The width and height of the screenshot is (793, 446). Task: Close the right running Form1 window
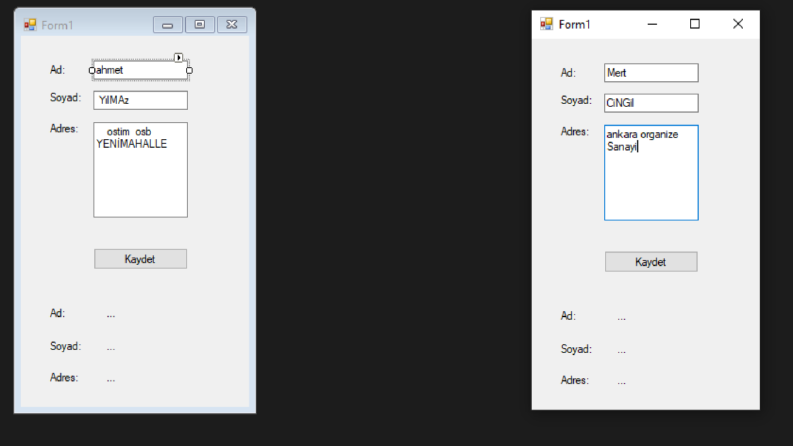tap(738, 24)
